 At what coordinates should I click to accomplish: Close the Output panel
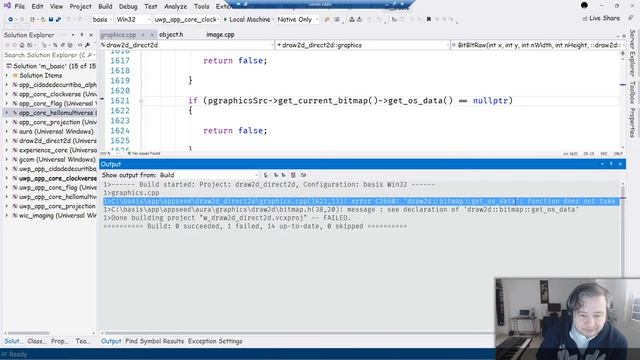point(620,164)
